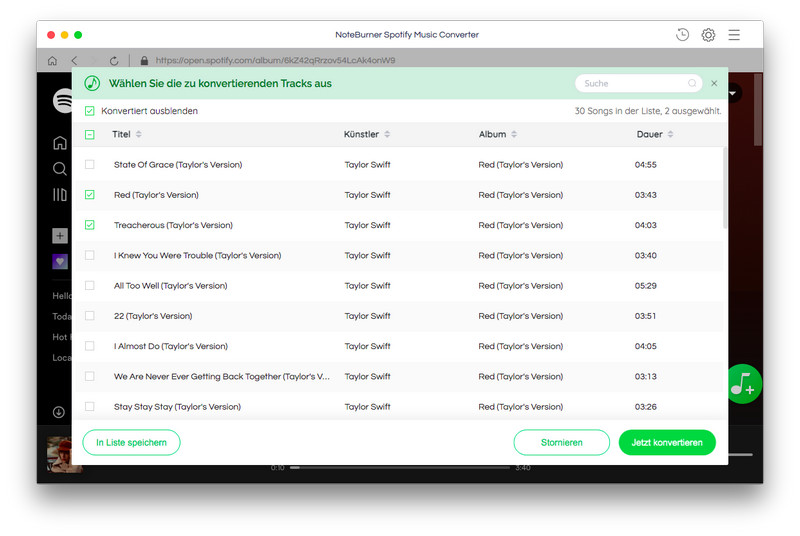Viewport: 800px width, 536px height.
Task: Sort tracks by Album column
Action: coord(498,134)
